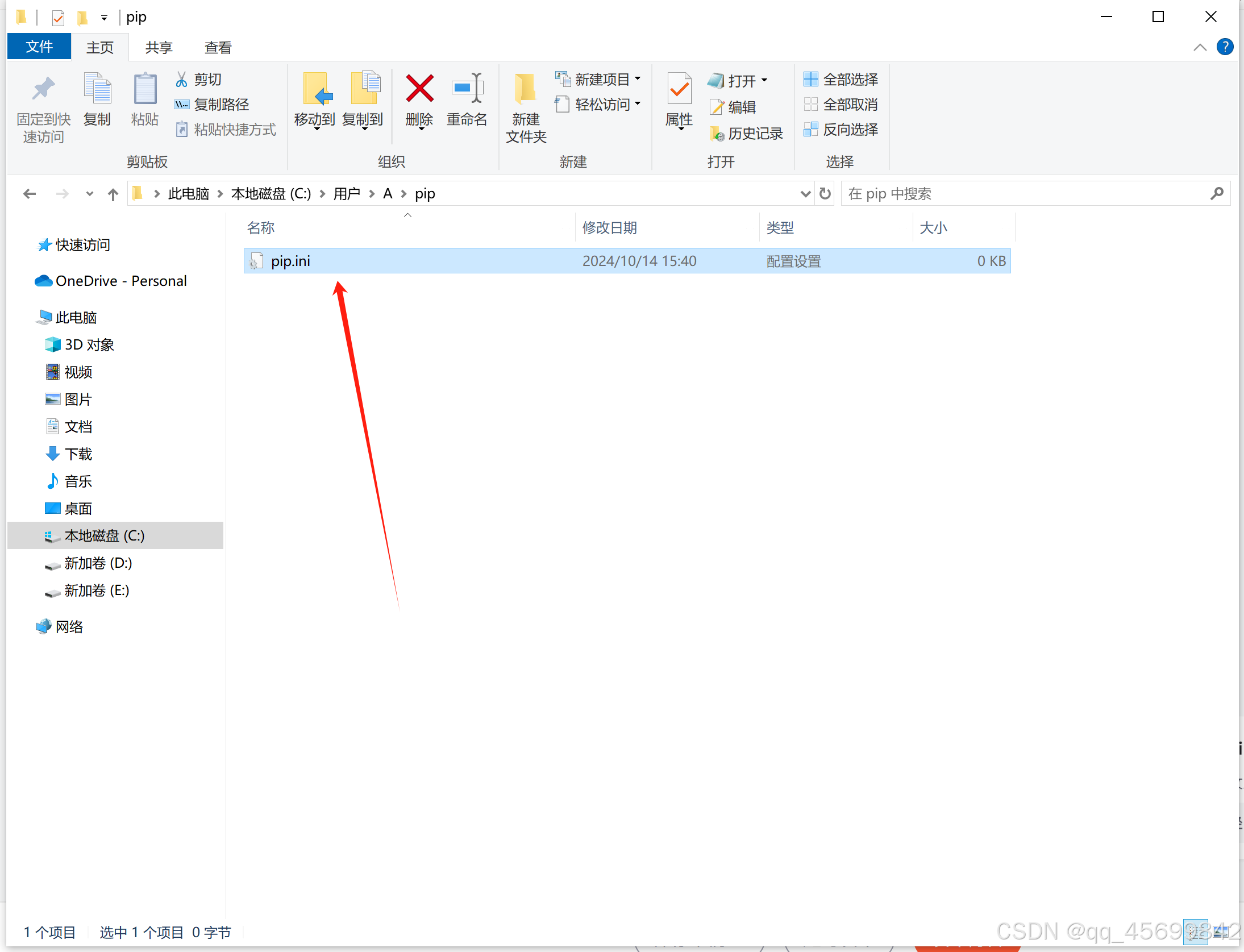Viewport: 1244px width, 952px height.
Task: Click the red X Delete icon
Action: (419, 89)
